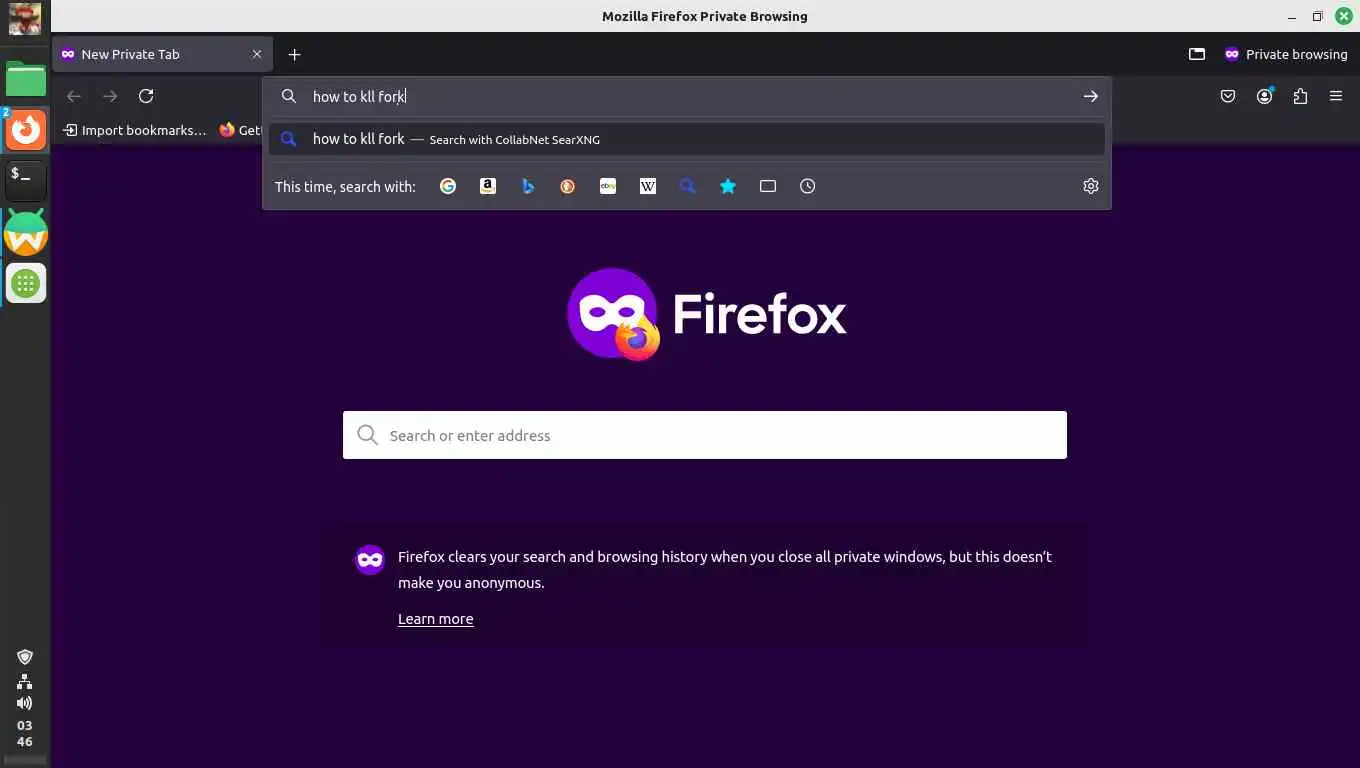
Task: Open a new tab with plus button
Action: 294,54
